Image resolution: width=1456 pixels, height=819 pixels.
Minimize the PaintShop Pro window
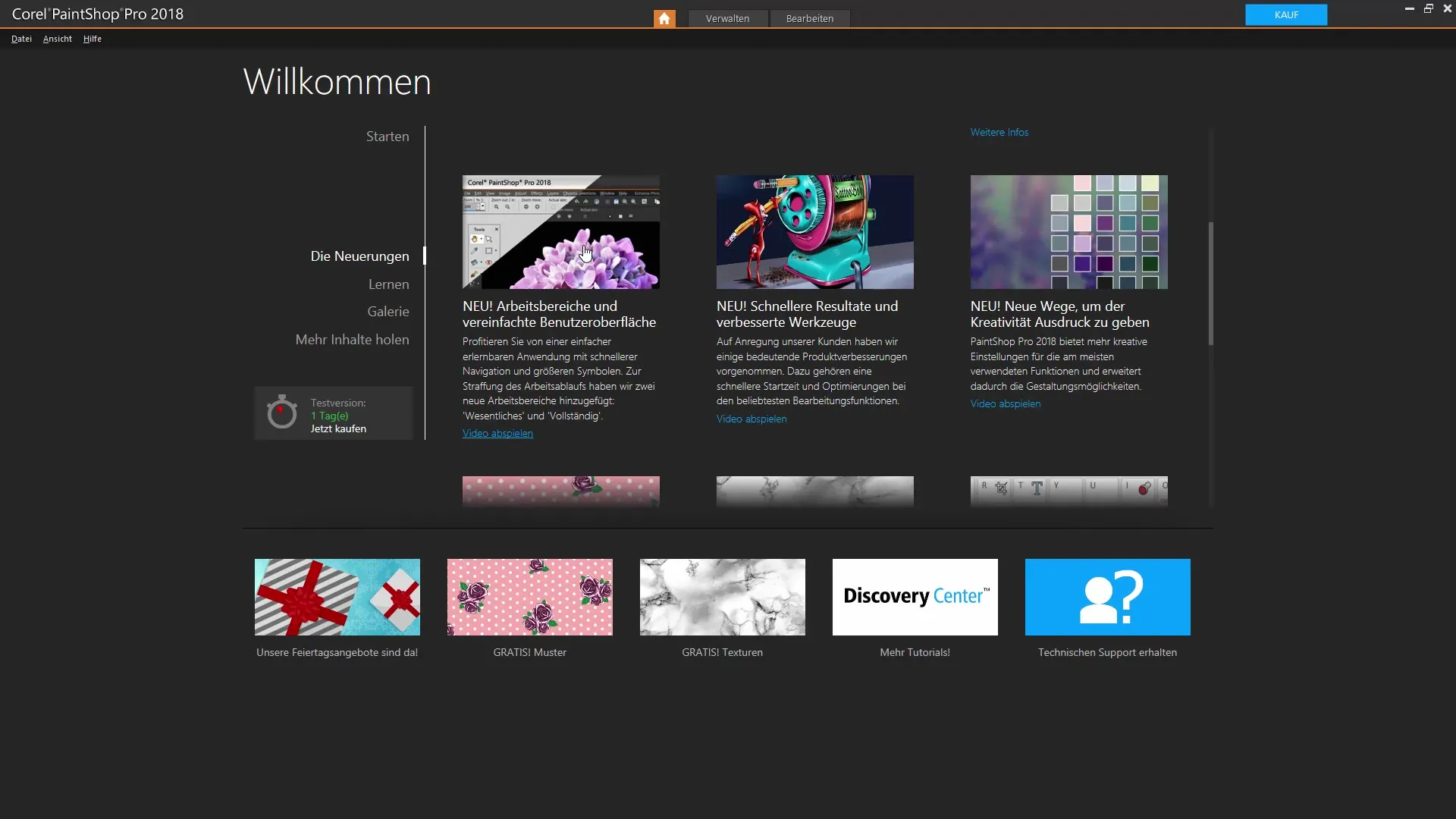coord(1410,9)
